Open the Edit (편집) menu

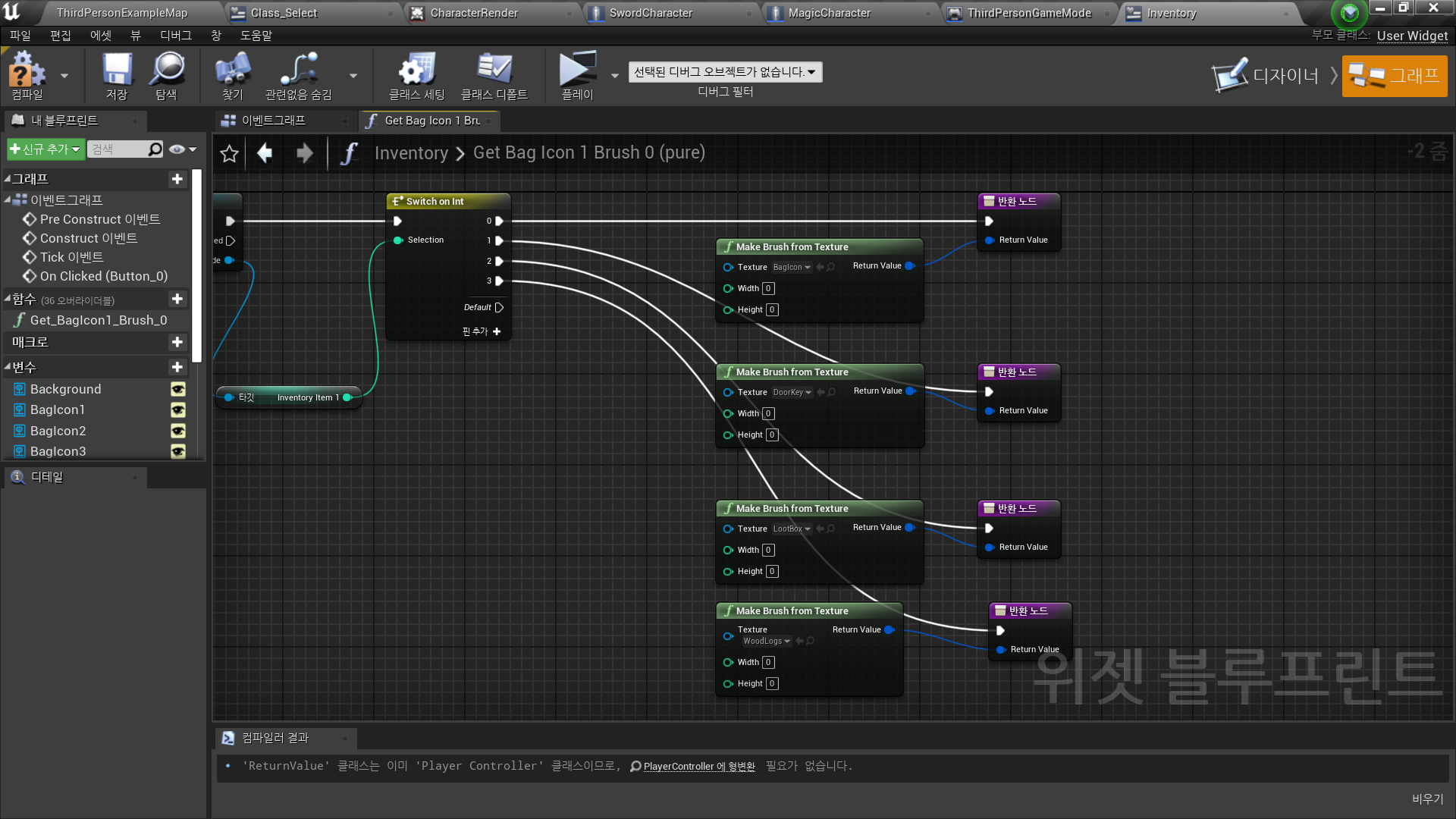(x=60, y=36)
